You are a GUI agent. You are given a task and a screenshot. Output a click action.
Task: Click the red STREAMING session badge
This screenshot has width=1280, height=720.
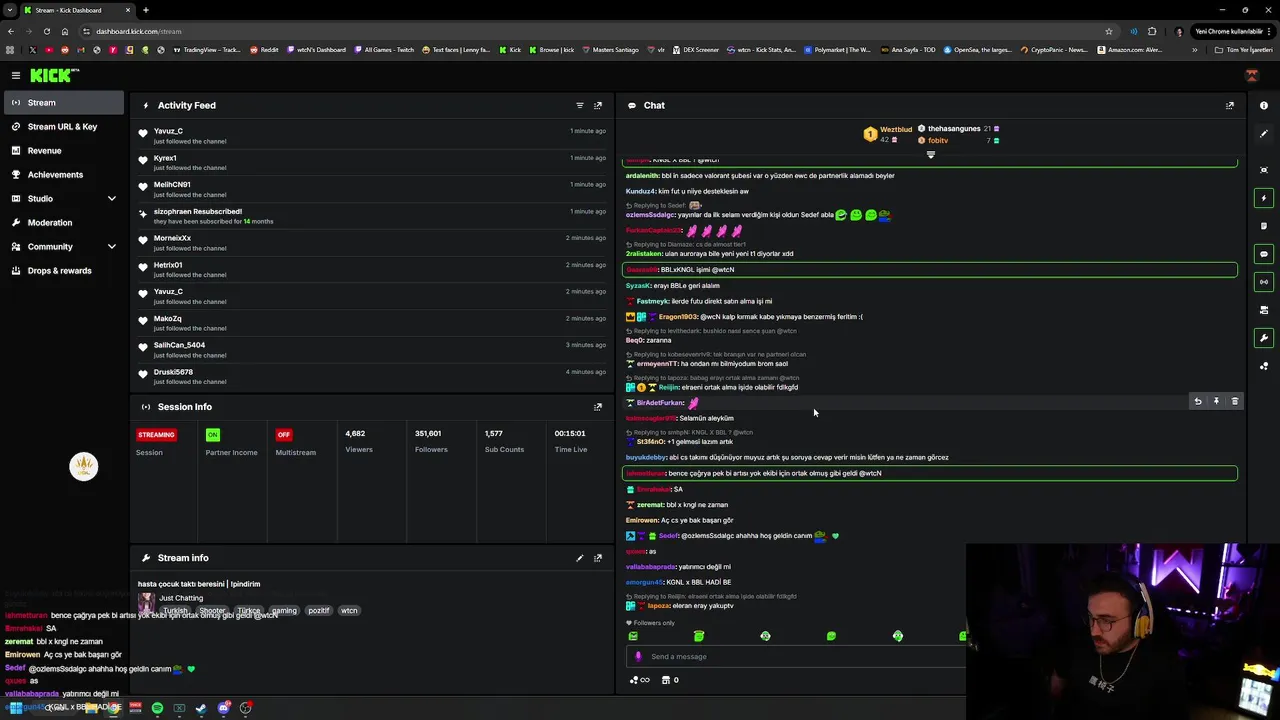pos(156,435)
